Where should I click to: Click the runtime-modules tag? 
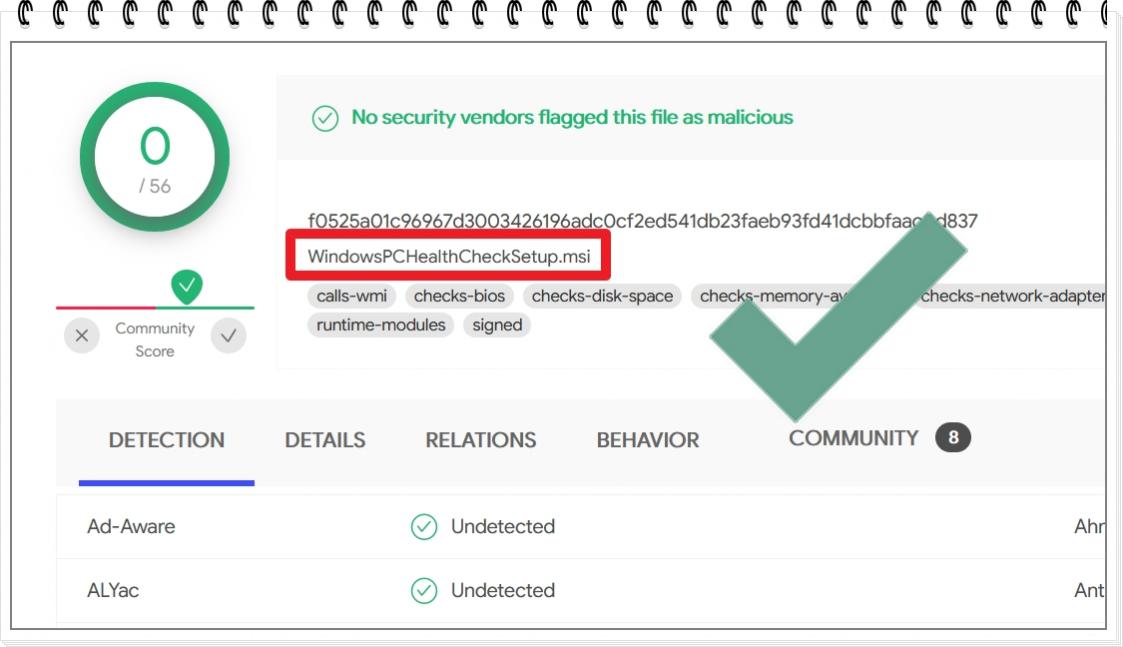point(381,325)
